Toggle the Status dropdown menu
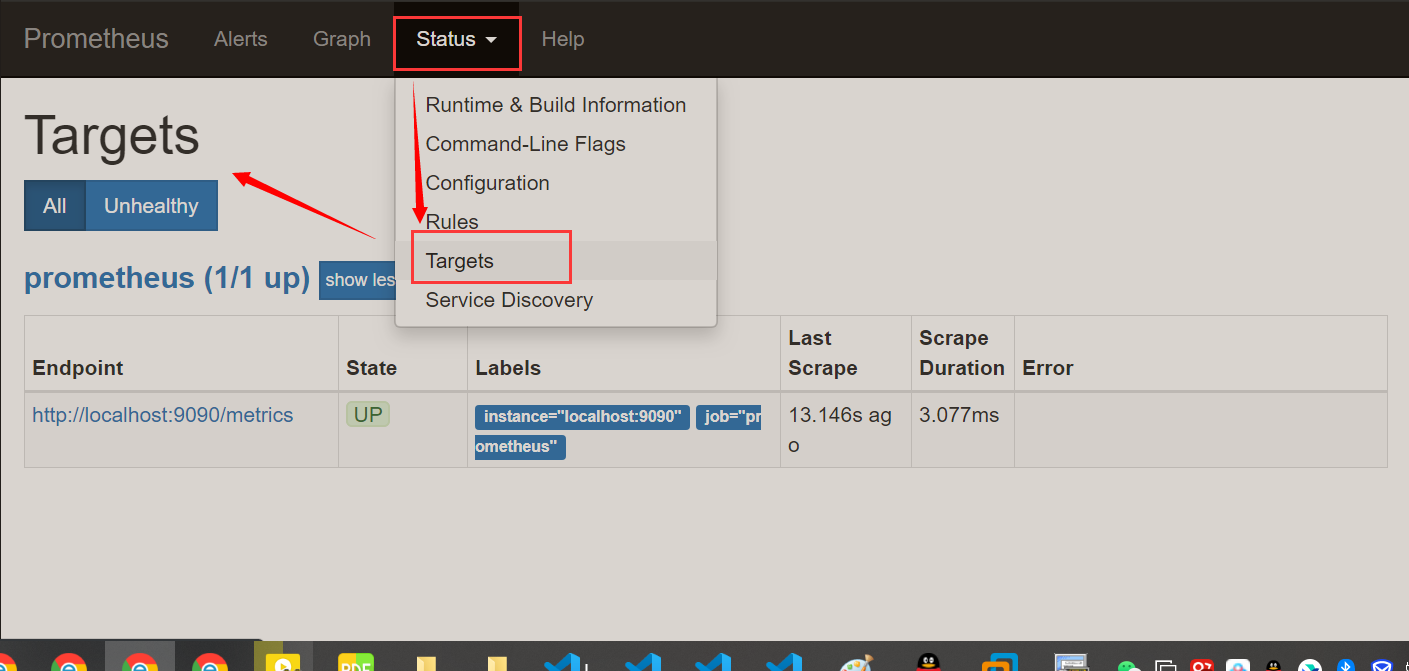This screenshot has height=671, width=1409. coord(457,39)
